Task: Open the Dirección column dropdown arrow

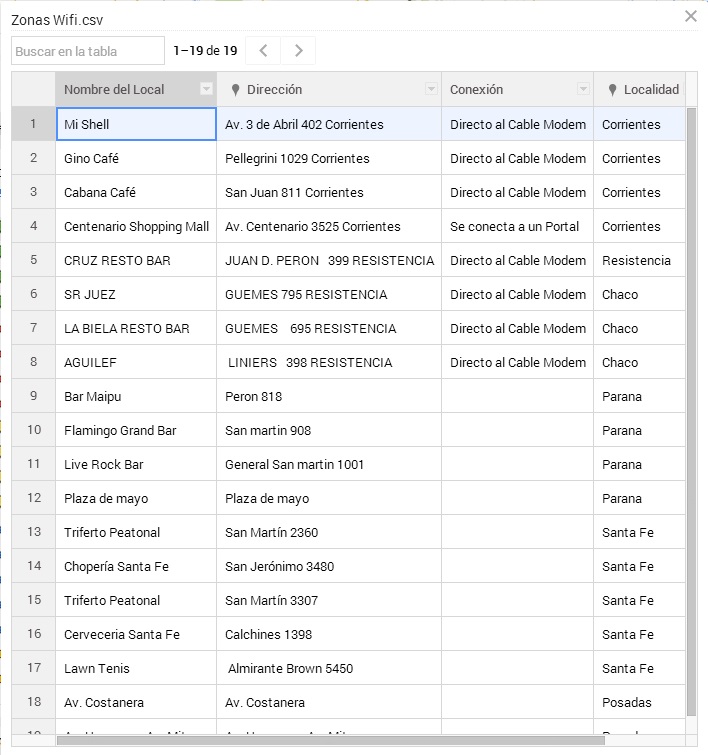Action: (x=431, y=89)
